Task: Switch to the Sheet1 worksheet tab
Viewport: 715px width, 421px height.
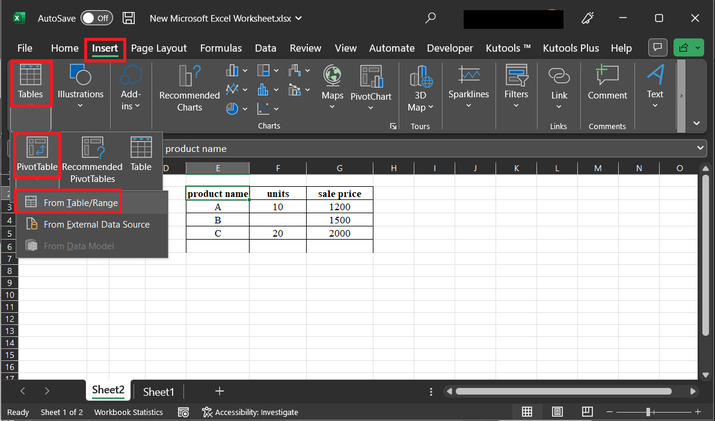Action: pyautogui.click(x=158, y=391)
